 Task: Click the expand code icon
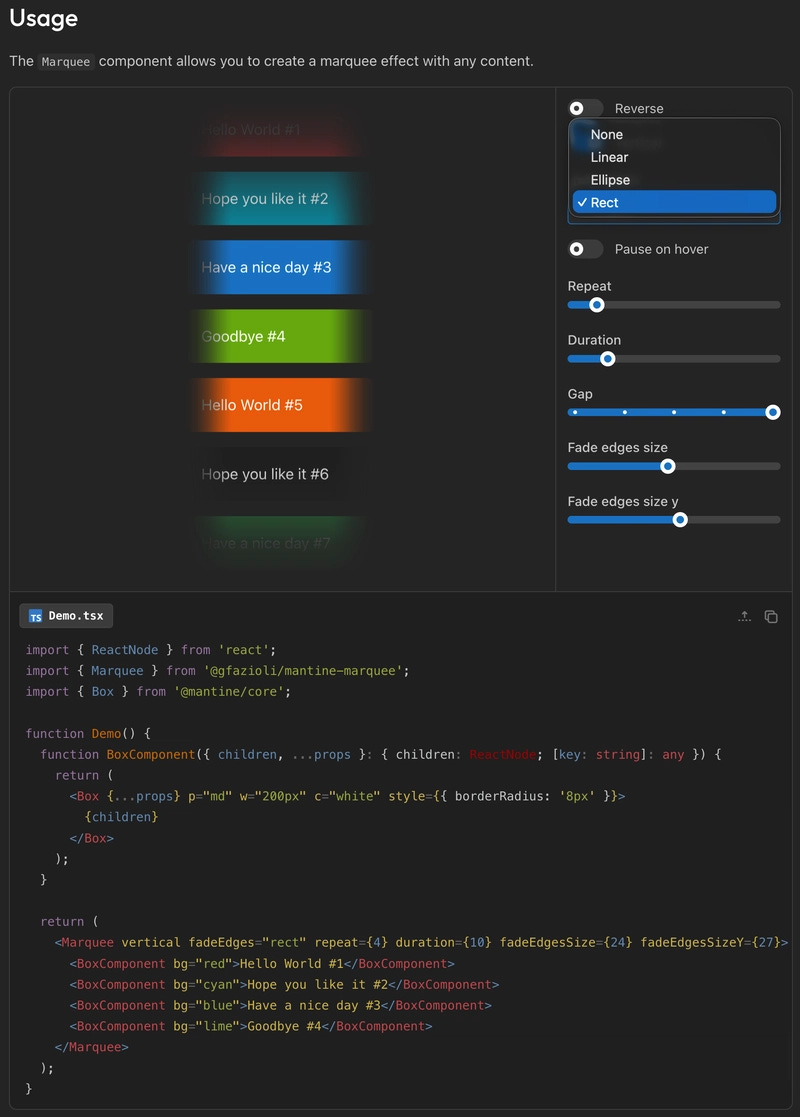pos(744,616)
